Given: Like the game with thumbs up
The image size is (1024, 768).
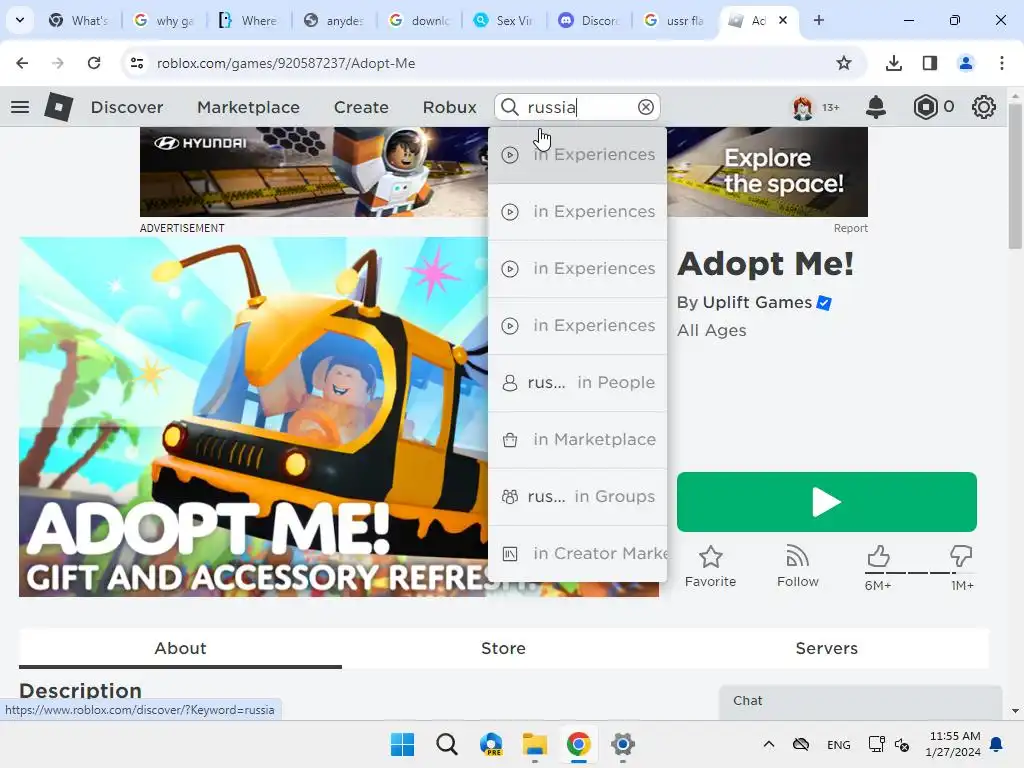Looking at the screenshot, I should pos(878,556).
